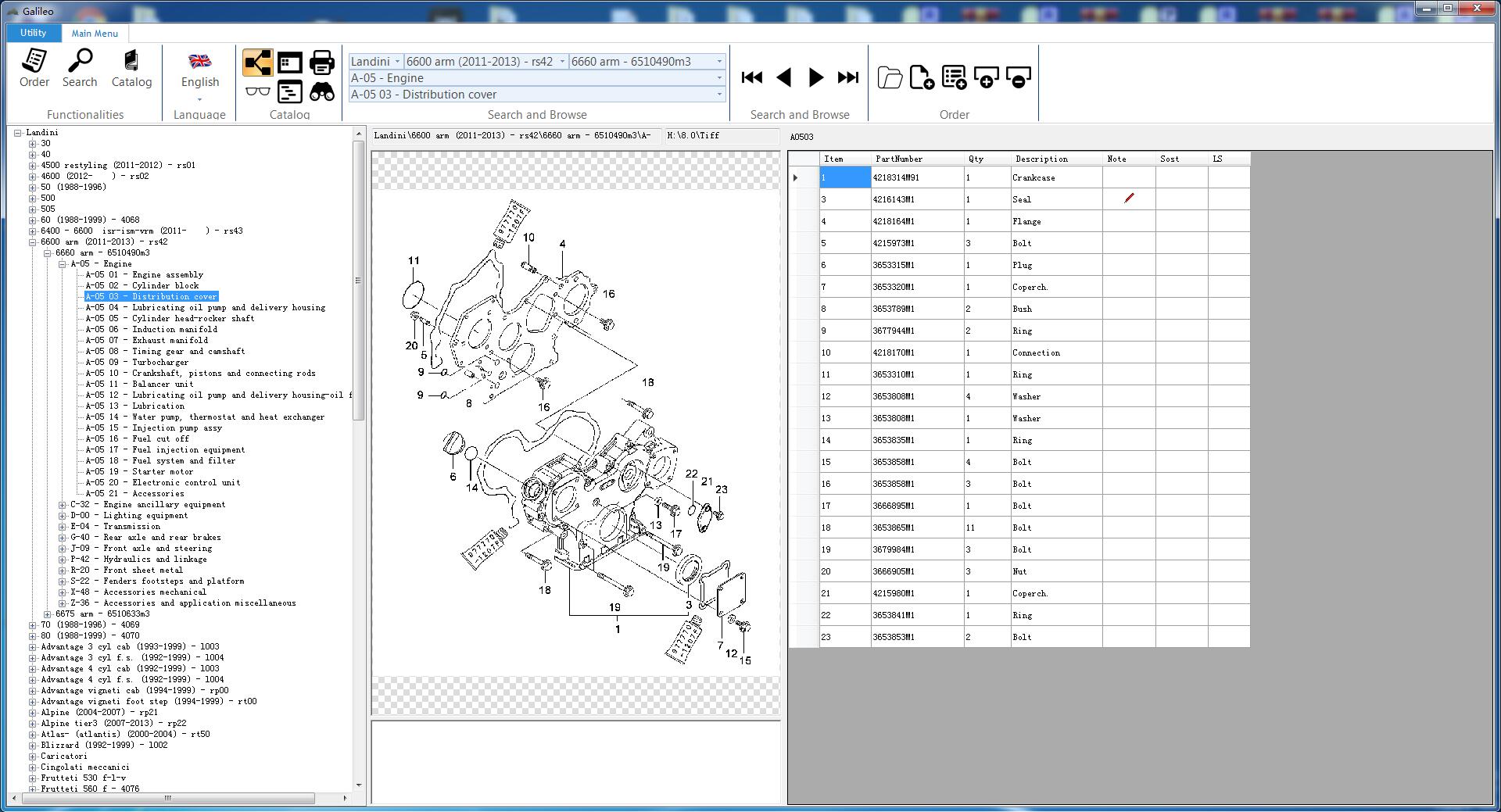Viewport: 1501px width, 812px height.
Task: Select J-09 Front axle and steering
Action: pos(142,549)
